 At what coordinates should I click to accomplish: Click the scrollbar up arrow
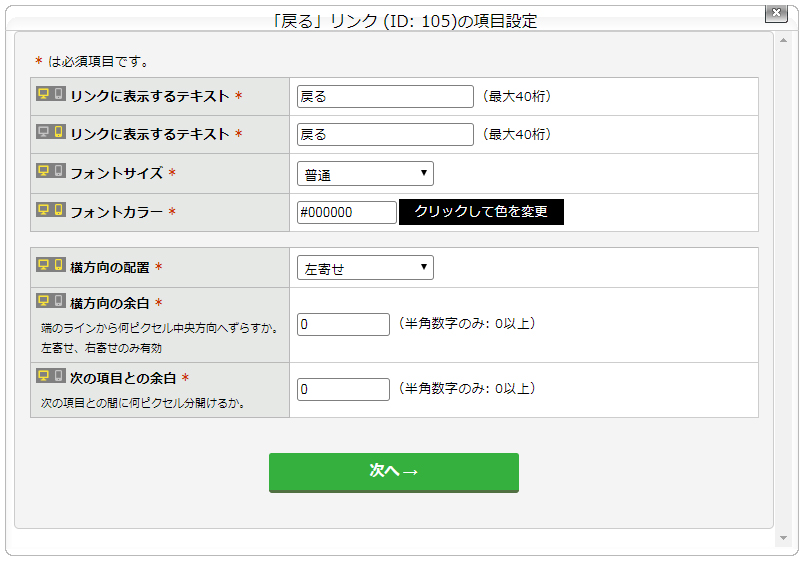[783, 40]
